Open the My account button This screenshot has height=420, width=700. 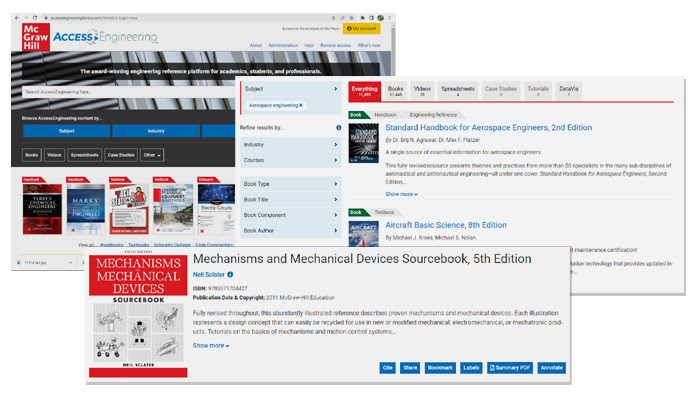click(362, 29)
